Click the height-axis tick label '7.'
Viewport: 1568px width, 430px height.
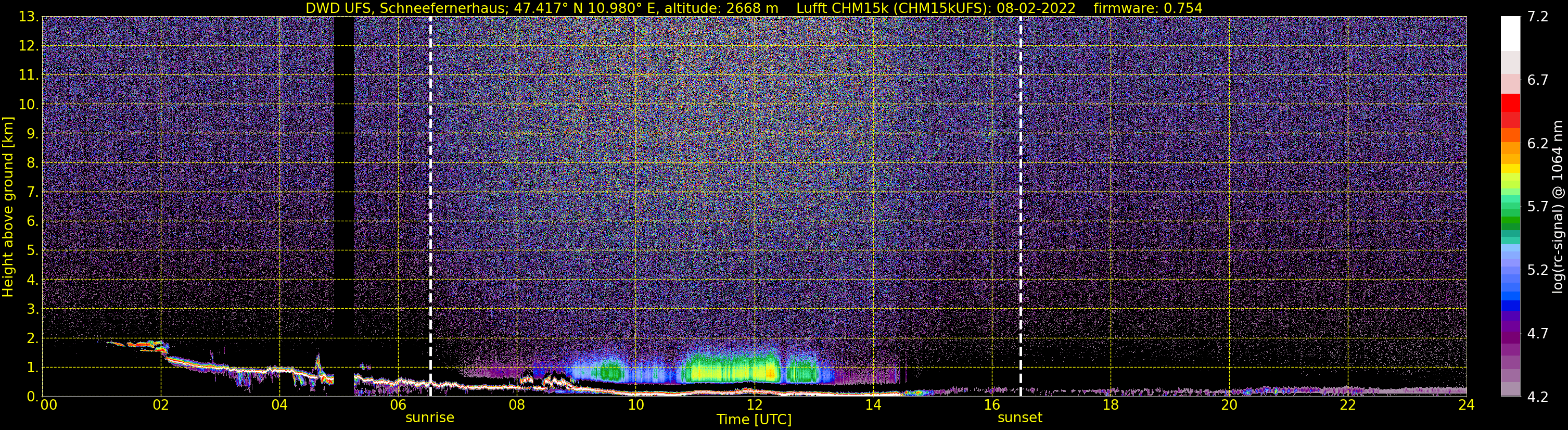click(33, 193)
